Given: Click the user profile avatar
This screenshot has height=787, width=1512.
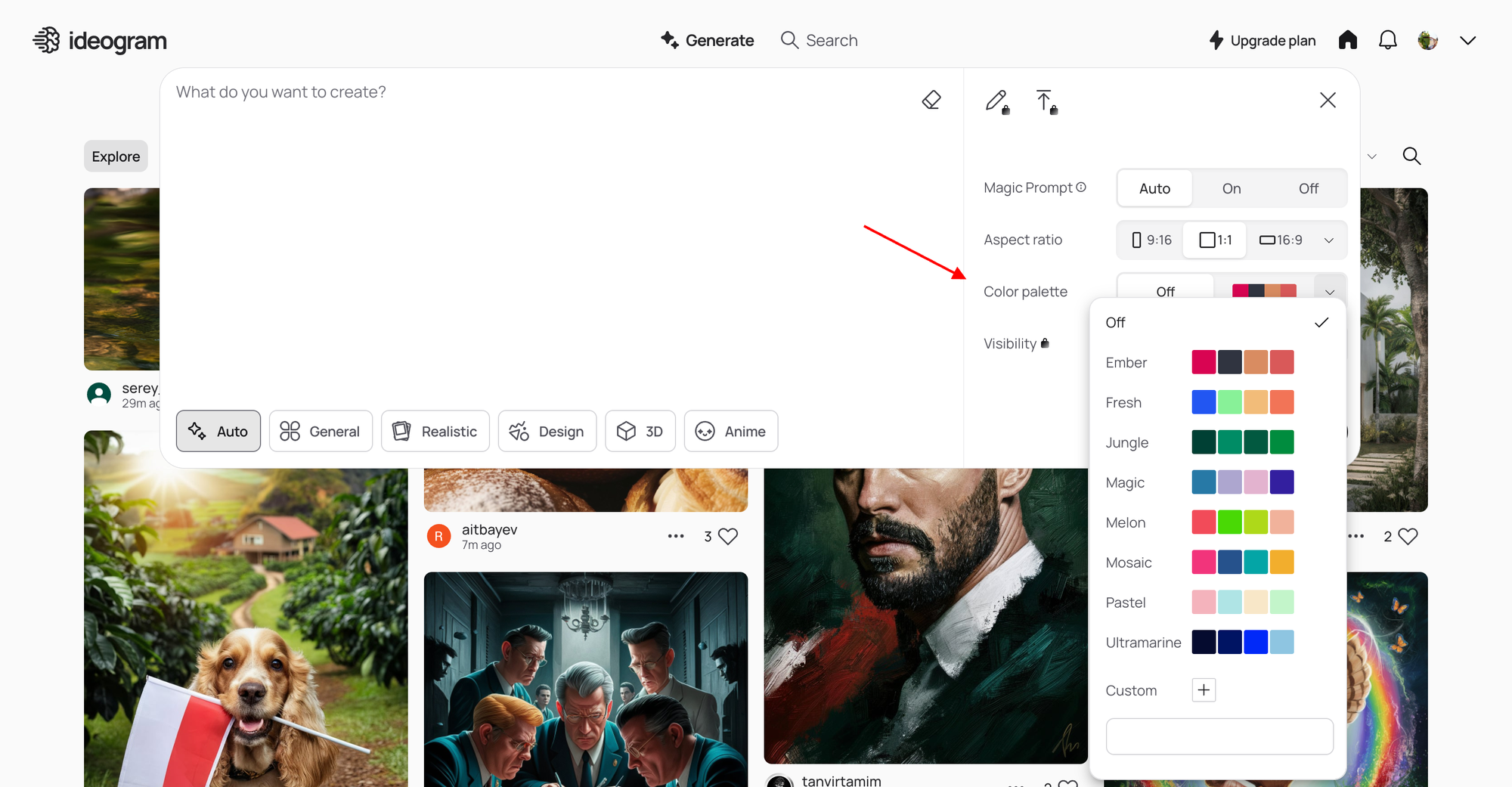Looking at the screenshot, I should tap(1428, 40).
